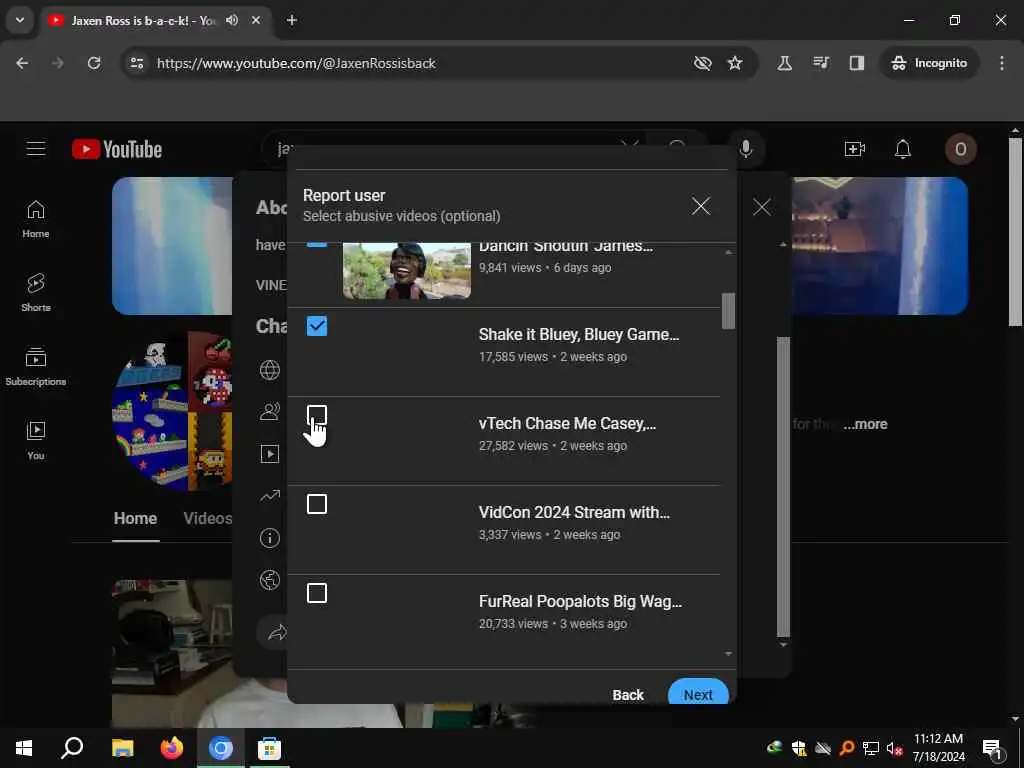Screen dimensions: 1024x768
Task: Open Chrome three-dot menu
Action: point(1002,63)
